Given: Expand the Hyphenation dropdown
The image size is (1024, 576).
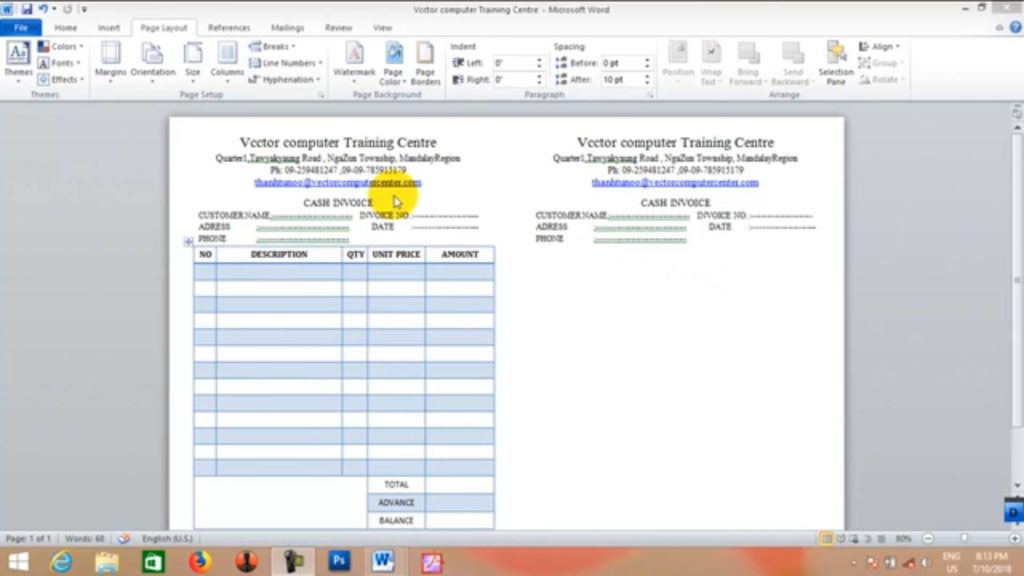Looking at the screenshot, I should click(x=285, y=79).
